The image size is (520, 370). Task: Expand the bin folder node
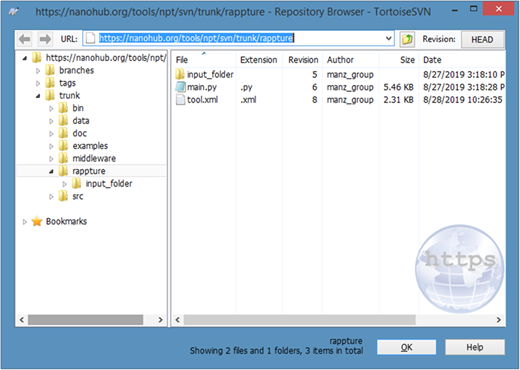tap(51, 108)
